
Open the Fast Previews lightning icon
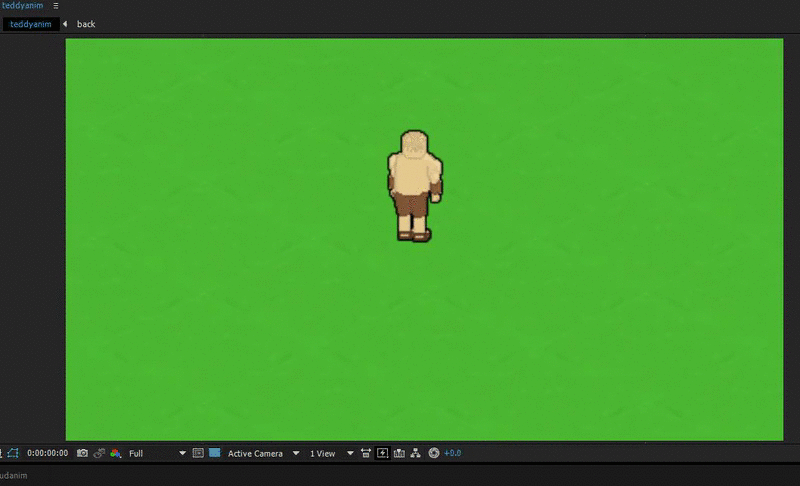tap(382, 453)
